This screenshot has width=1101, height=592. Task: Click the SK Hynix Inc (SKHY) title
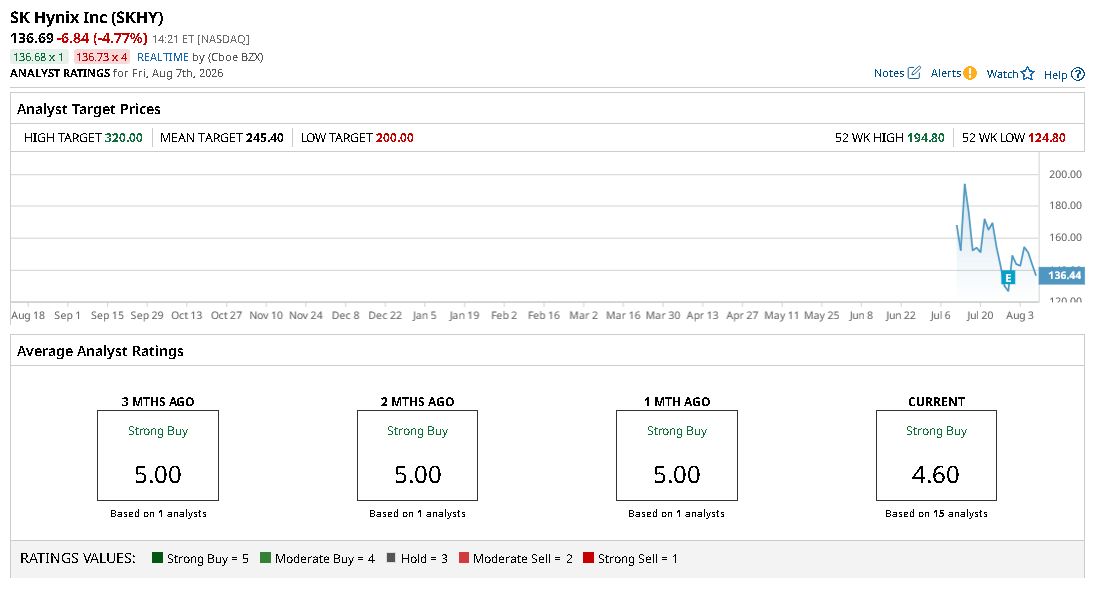(86, 18)
